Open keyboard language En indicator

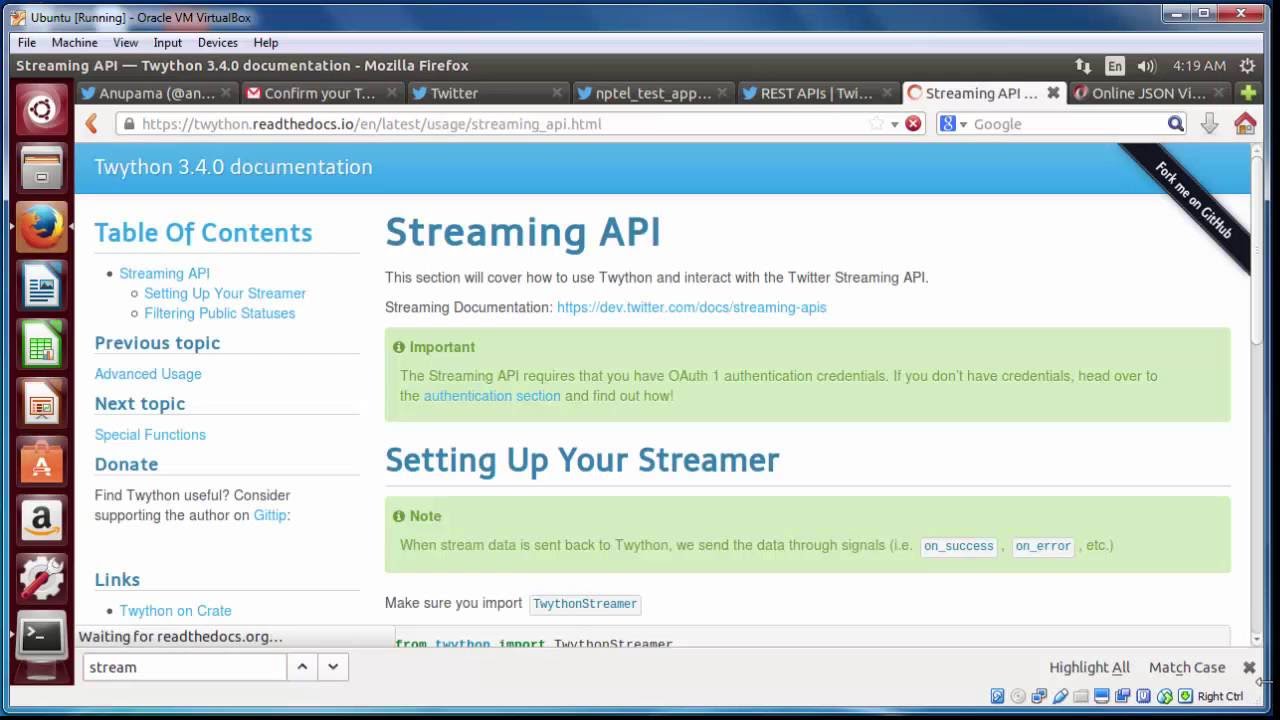(x=1115, y=66)
